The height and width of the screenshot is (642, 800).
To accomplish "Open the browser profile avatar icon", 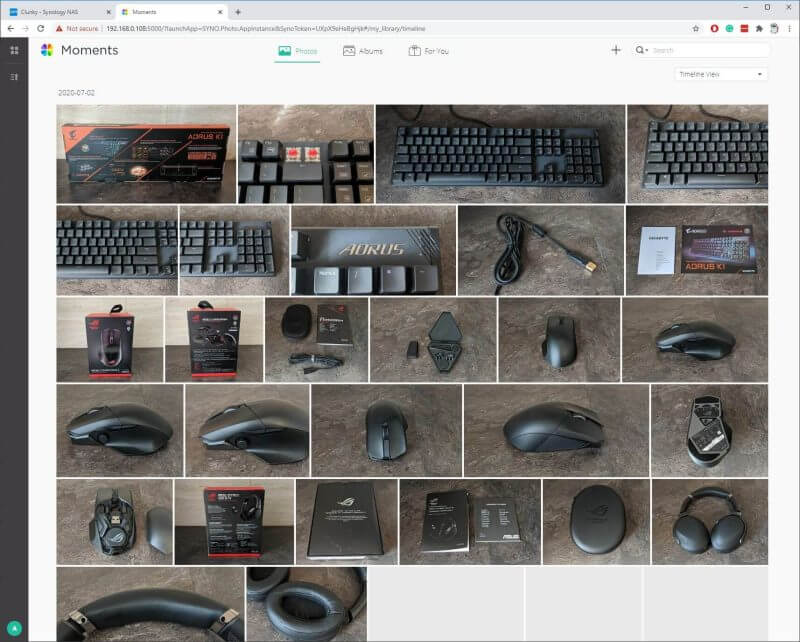I will 774,29.
